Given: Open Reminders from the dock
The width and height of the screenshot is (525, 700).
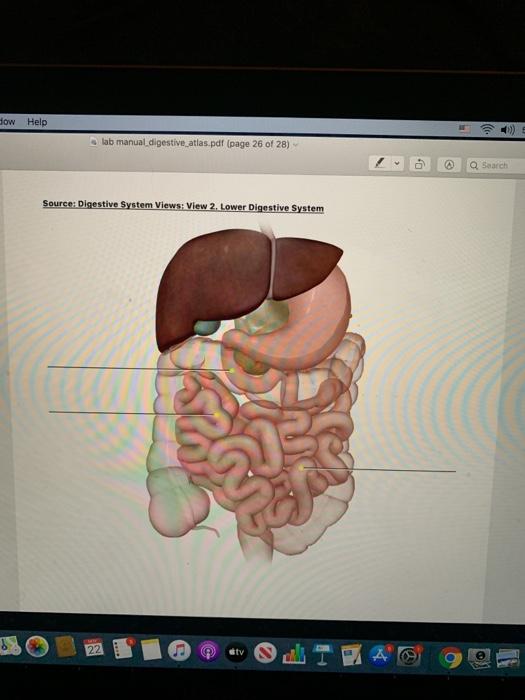Looking at the screenshot, I should coord(122,649).
